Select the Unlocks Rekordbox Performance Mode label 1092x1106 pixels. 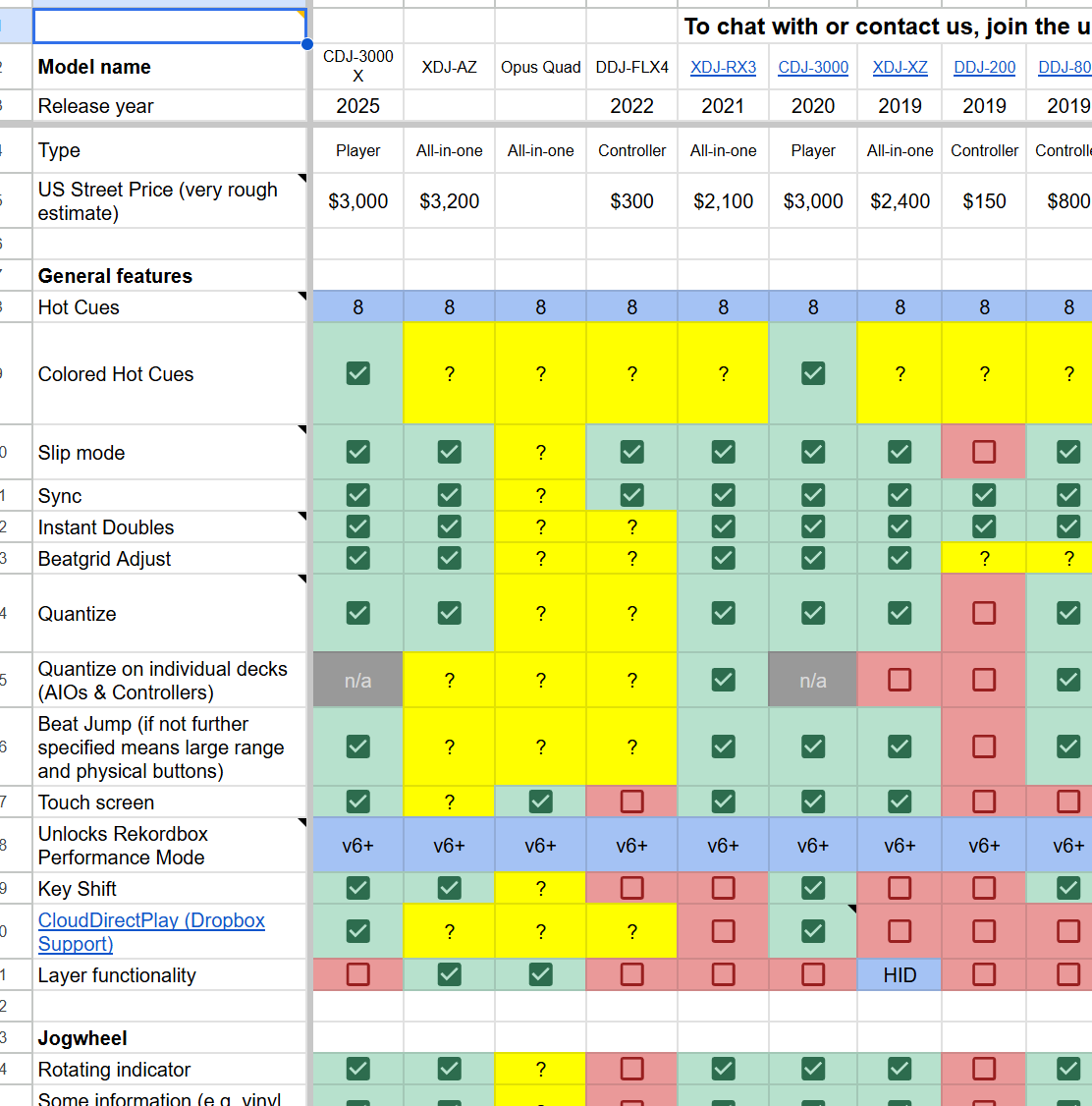coord(169,845)
